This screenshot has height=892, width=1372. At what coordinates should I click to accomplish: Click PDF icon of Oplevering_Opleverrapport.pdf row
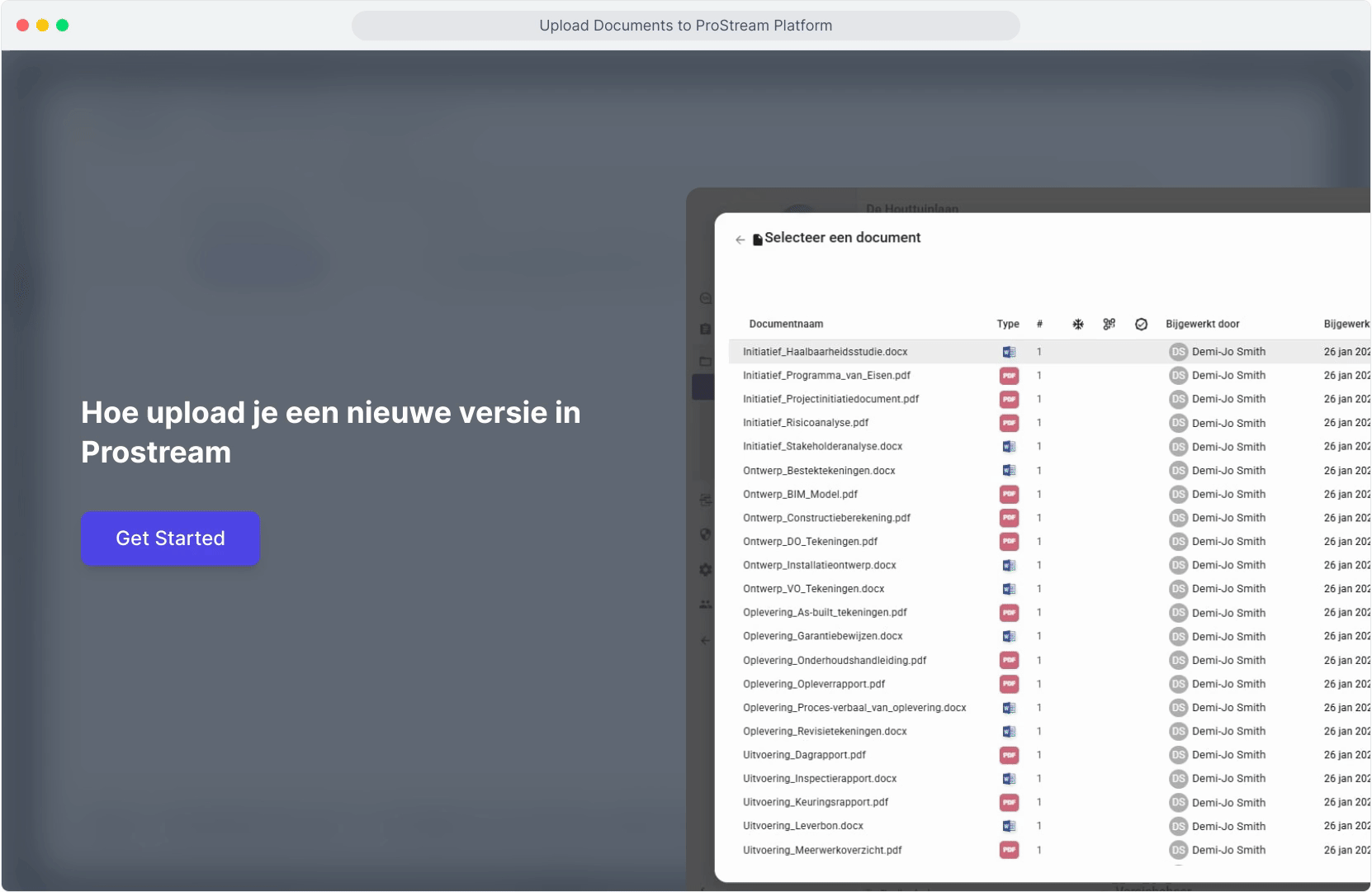(1009, 684)
